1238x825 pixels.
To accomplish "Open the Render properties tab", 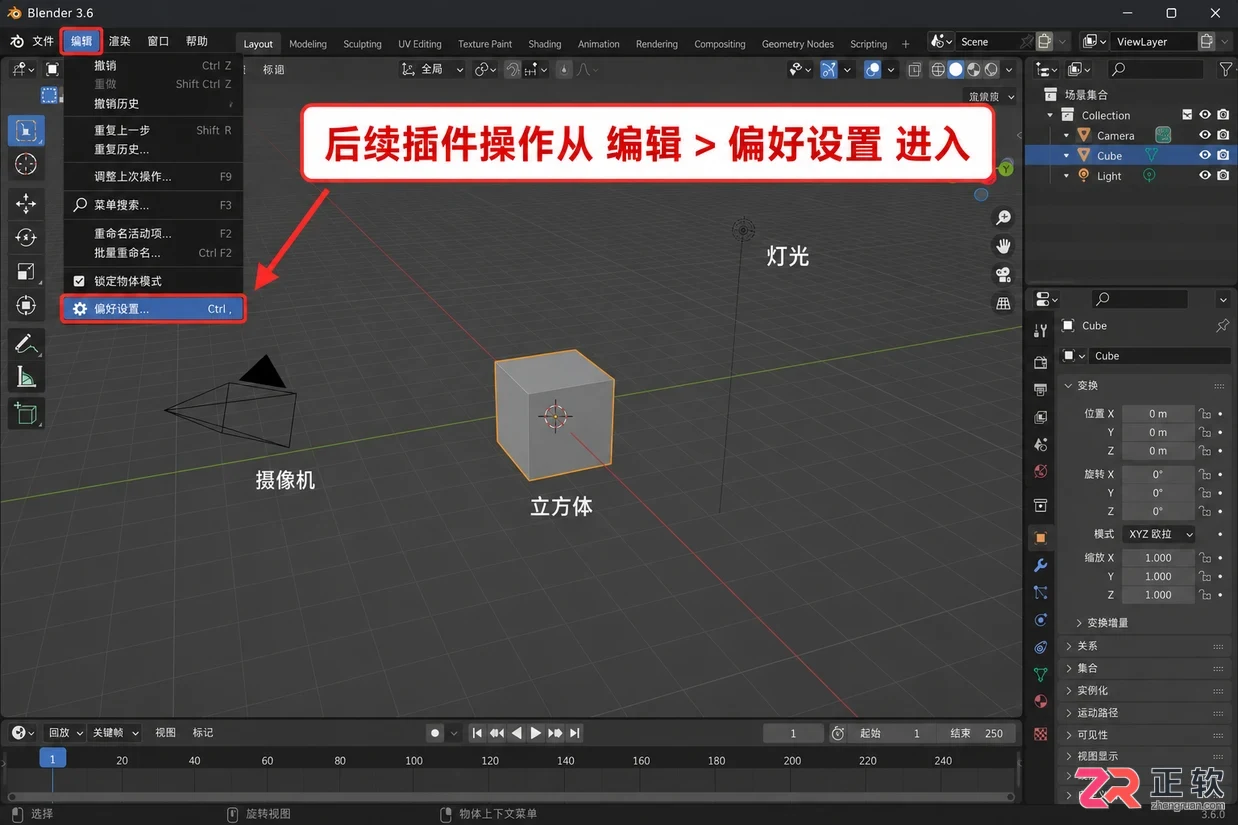I will [x=1041, y=363].
